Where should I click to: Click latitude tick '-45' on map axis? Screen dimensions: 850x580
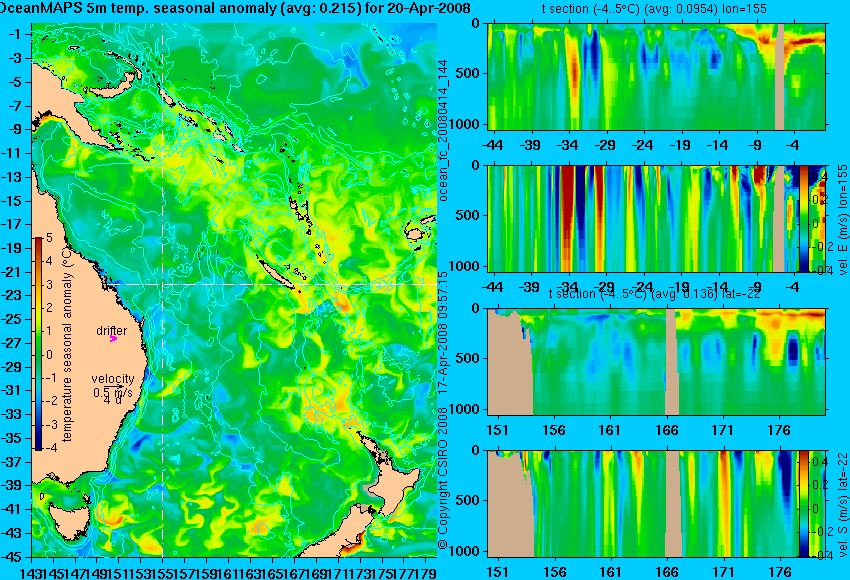(x=12, y=557)
